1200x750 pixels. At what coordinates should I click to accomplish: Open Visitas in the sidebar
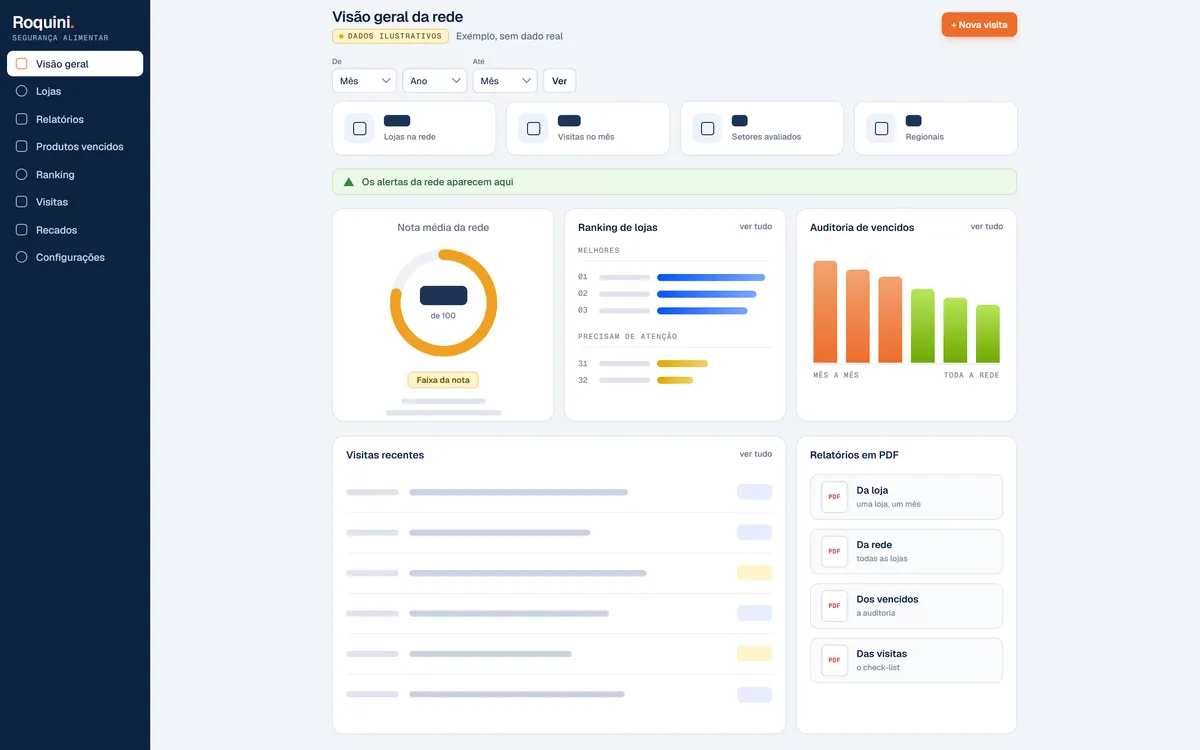[75, 202]
